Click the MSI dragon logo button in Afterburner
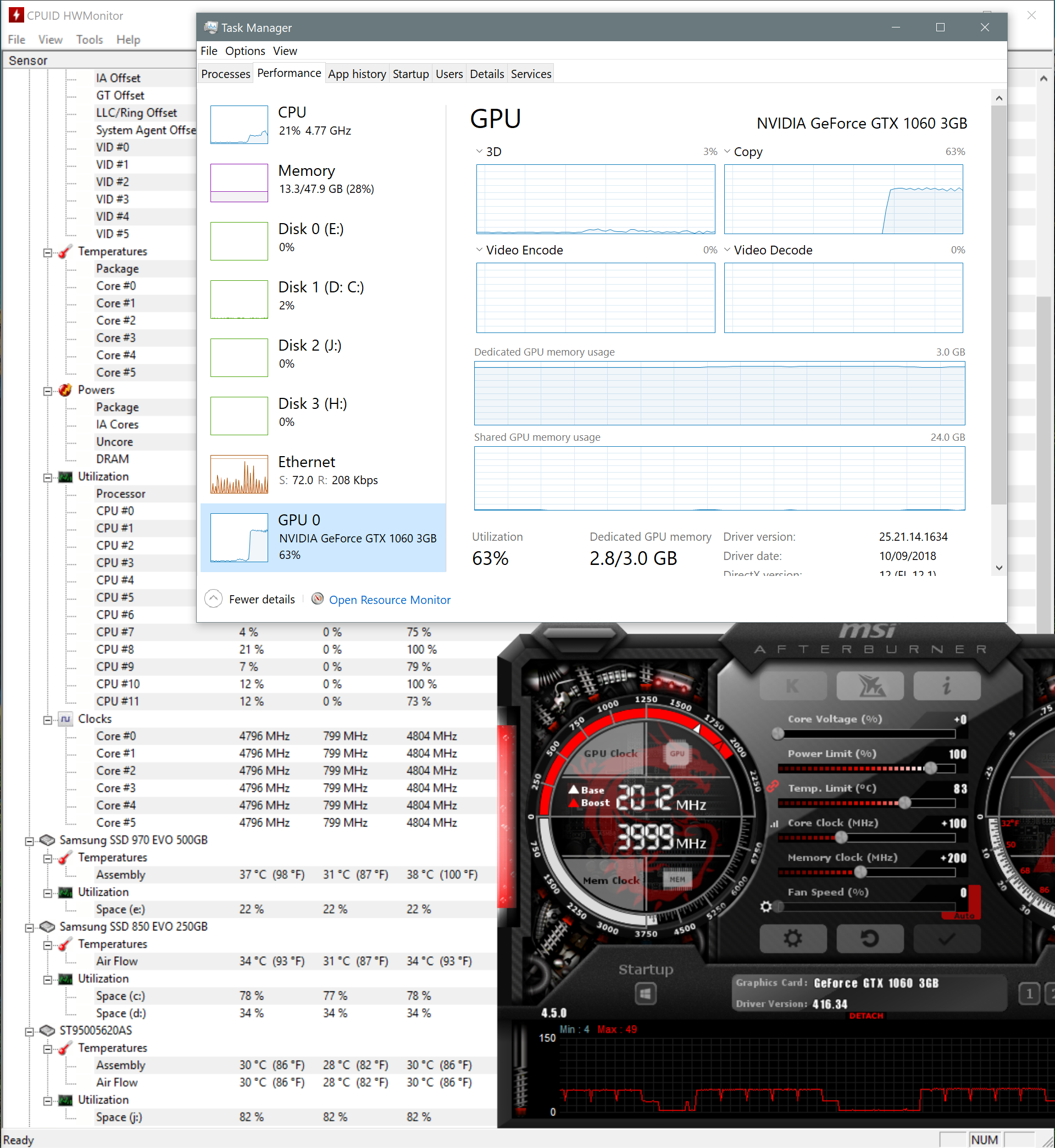 tap(870, 686)
